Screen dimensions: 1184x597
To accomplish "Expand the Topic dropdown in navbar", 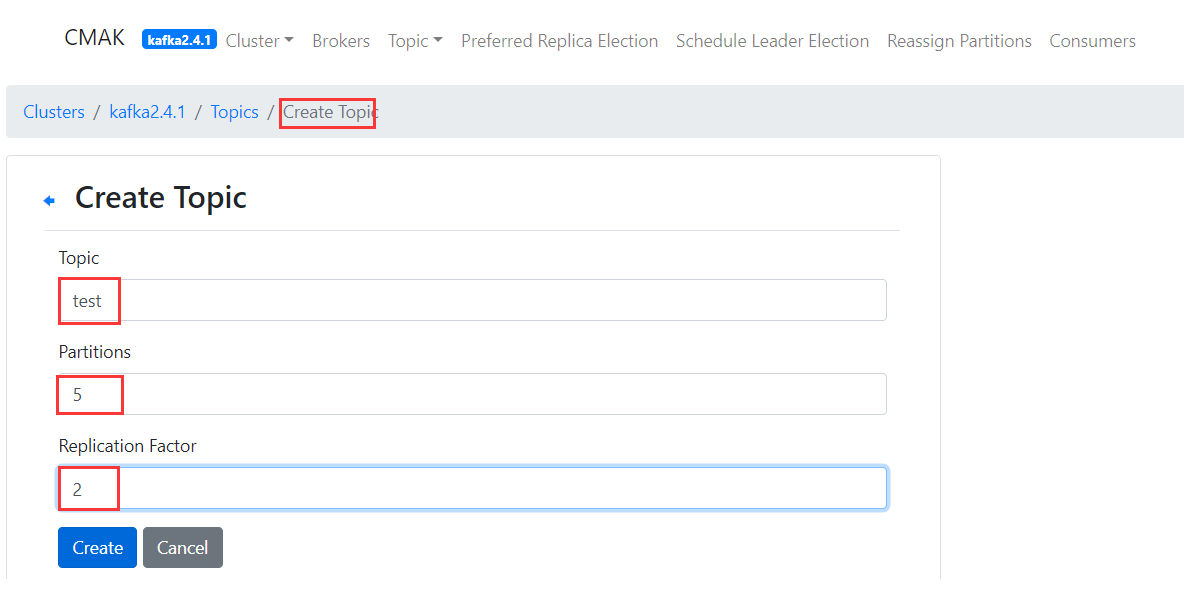I will pyautogui.click(x=415, y=41).
